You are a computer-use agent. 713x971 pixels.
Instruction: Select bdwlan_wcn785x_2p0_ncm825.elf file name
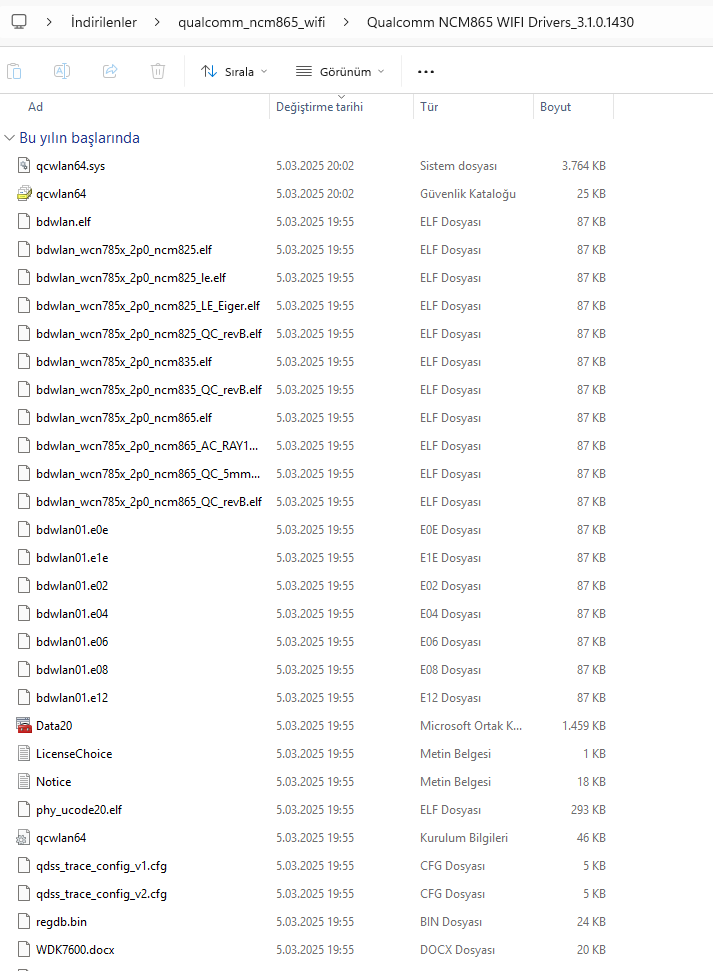124,250
